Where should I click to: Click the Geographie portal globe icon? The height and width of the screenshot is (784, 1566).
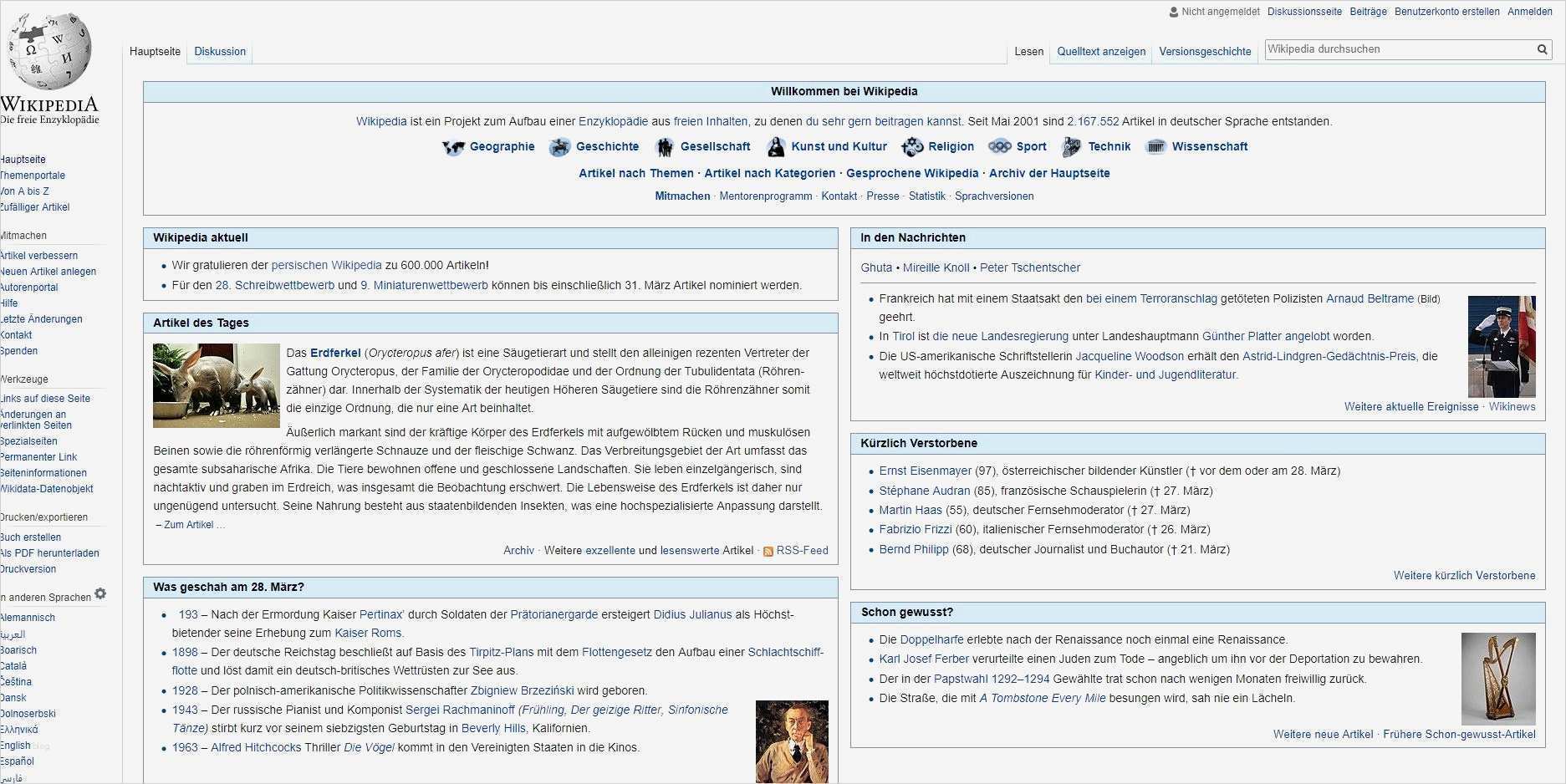point(453,146)
